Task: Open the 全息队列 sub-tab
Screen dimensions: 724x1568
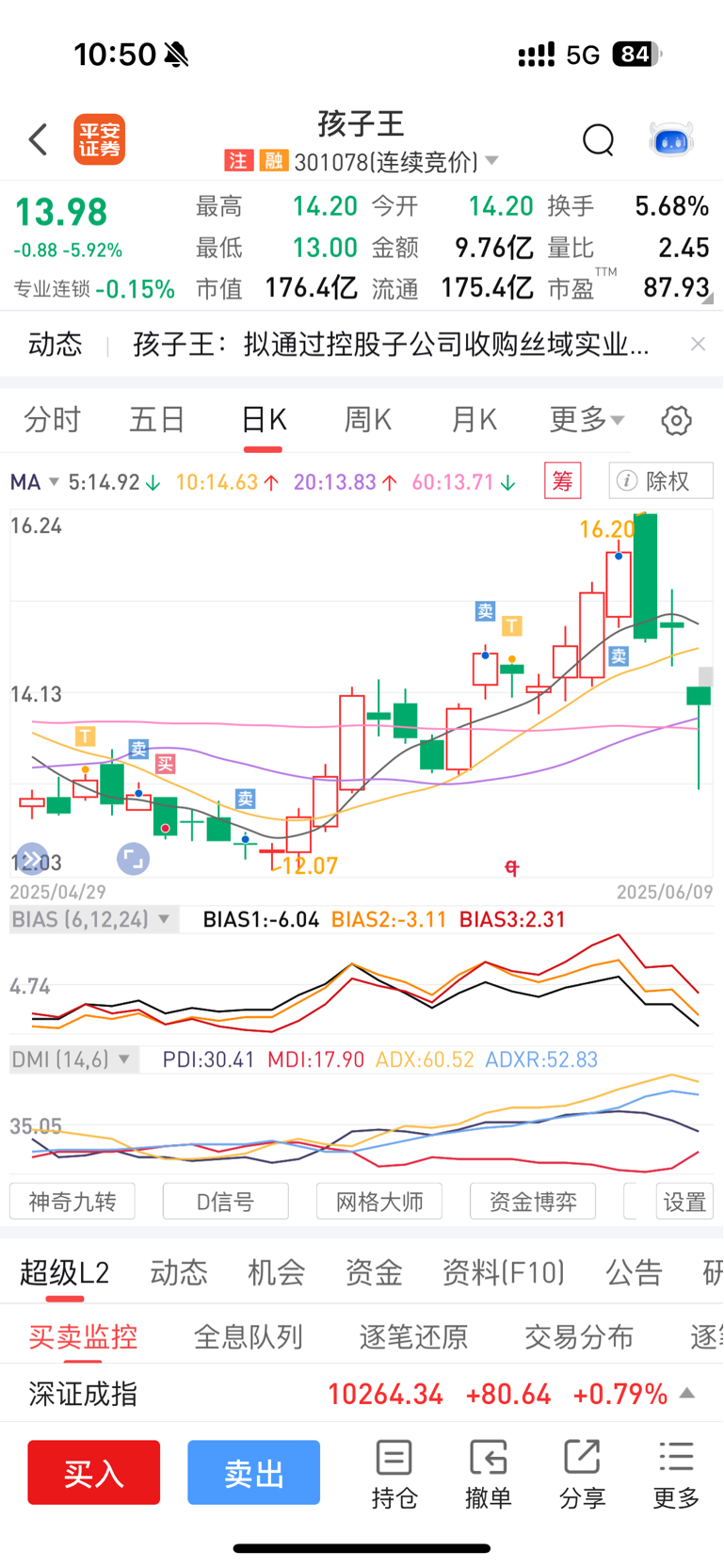Action: click(x=249, y=1336)
